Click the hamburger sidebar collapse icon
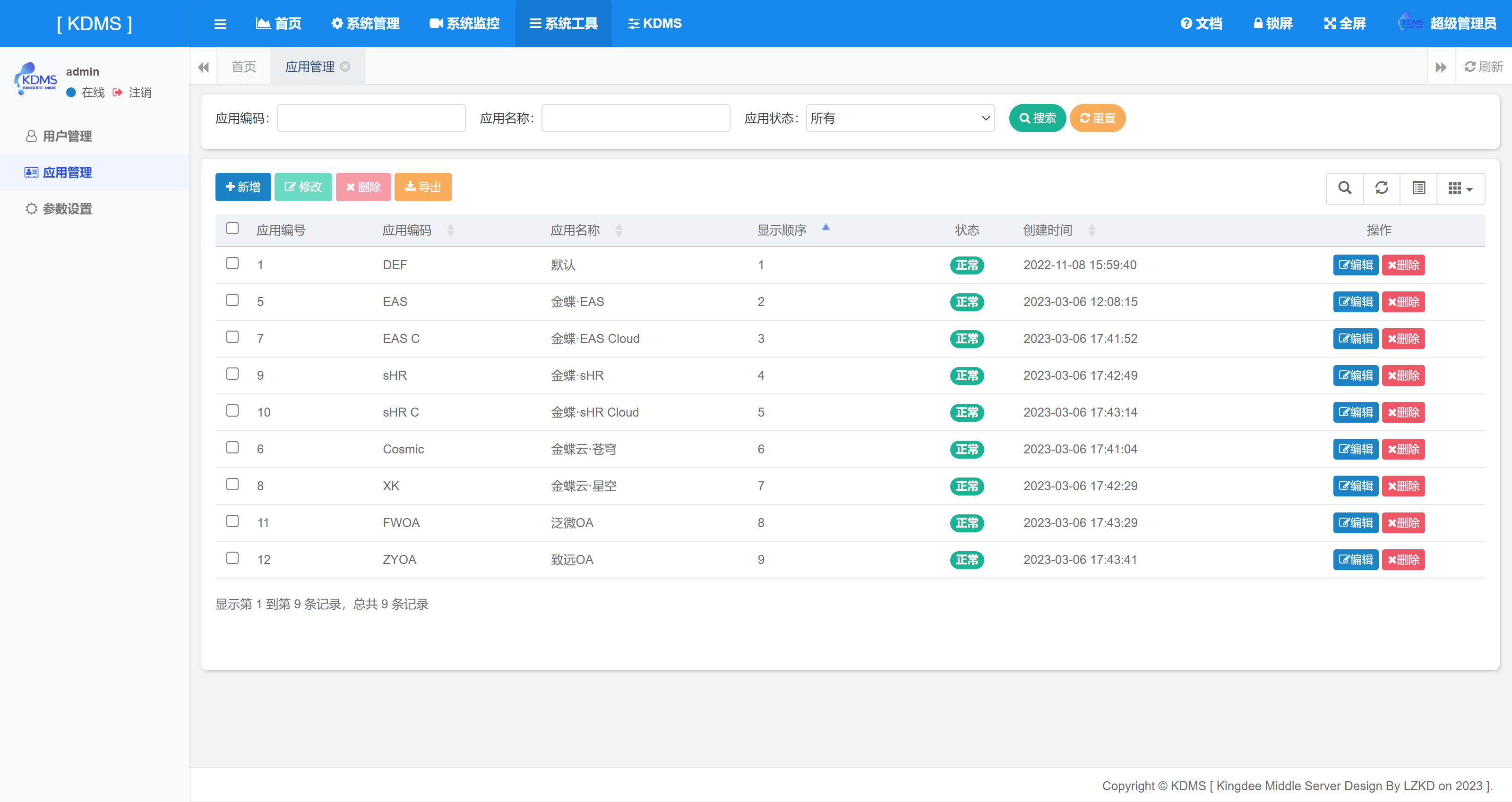The image size is (1512, 802). point(220,24)
